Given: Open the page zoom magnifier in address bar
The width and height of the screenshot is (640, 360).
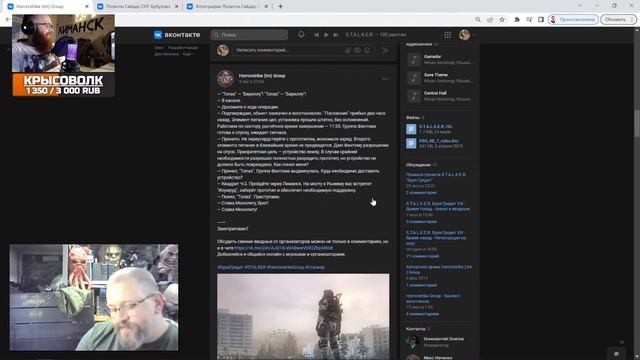Looking at the screenshot, I should (x=478, y=20).
